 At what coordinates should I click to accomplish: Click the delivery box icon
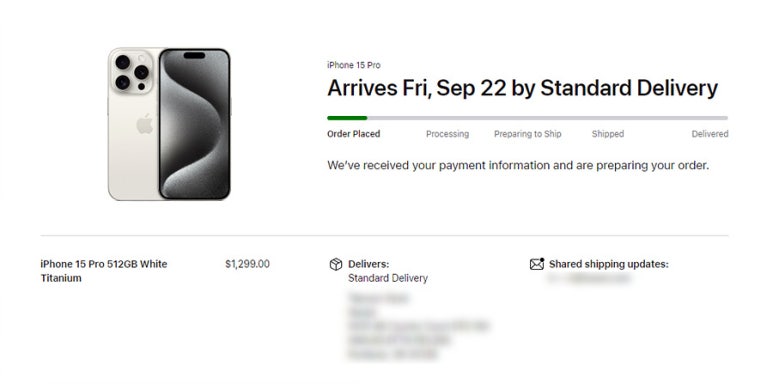335,265
